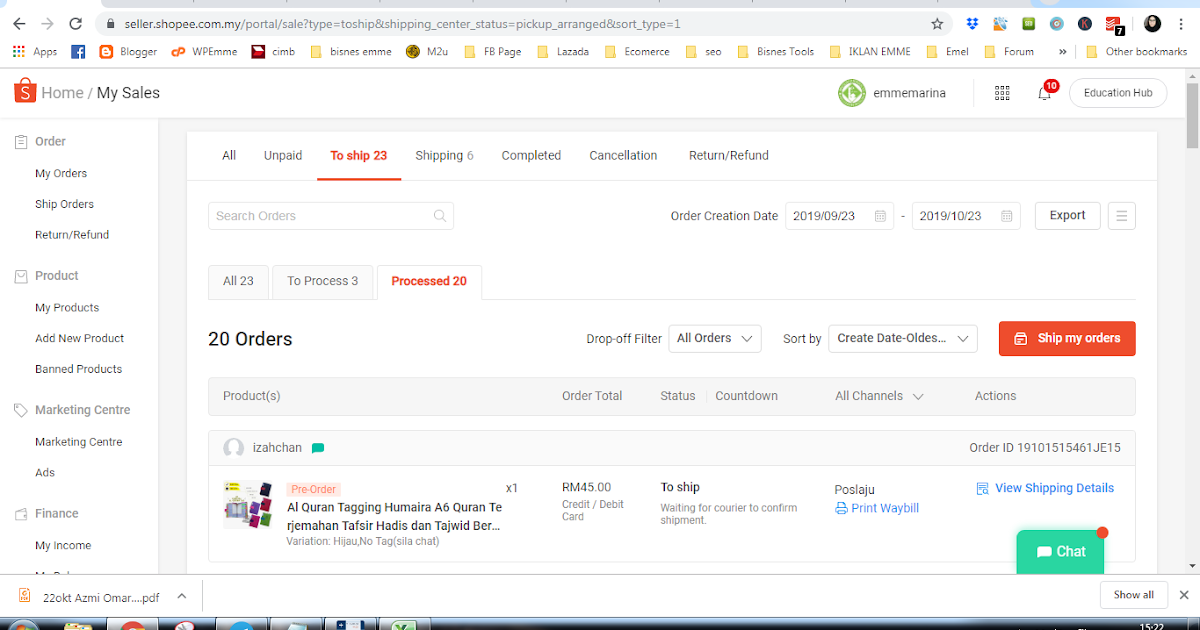
Task: Click the Print Waybill link
Action: pos(876,508)
